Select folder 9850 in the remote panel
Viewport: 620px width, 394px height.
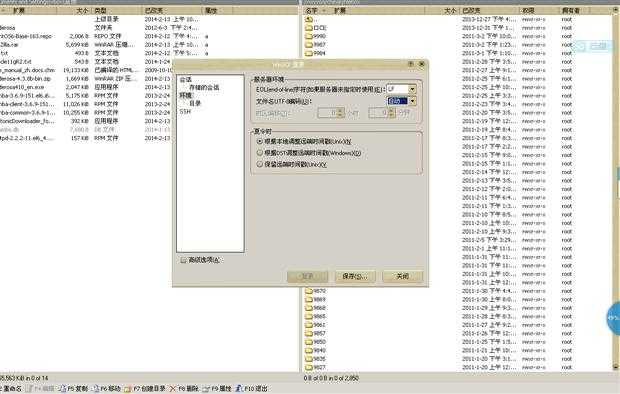(315, 342)
